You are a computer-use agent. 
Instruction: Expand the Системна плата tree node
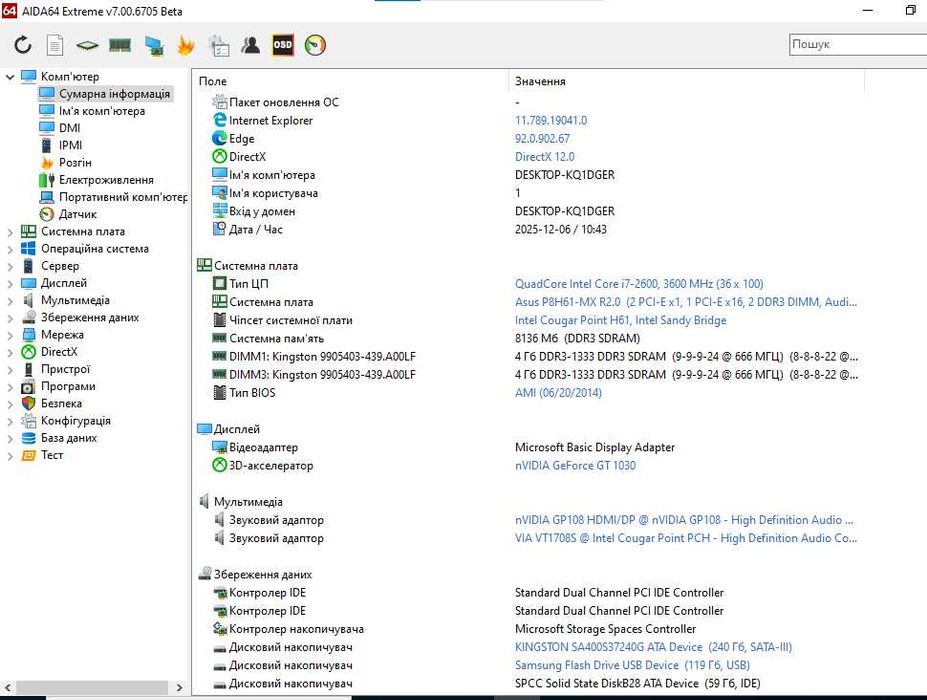pyautogui.click(x=10, y=232)
